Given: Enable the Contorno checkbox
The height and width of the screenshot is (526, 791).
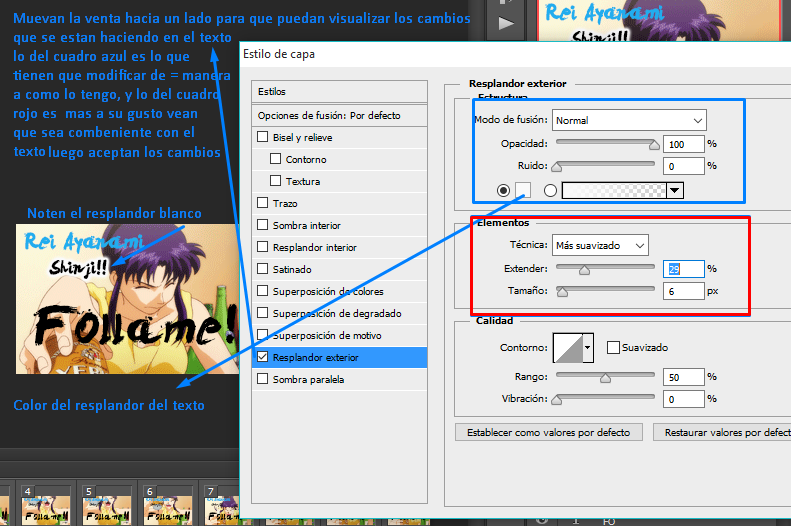Looking at the screenshot, I should click(x=275, y=159).
